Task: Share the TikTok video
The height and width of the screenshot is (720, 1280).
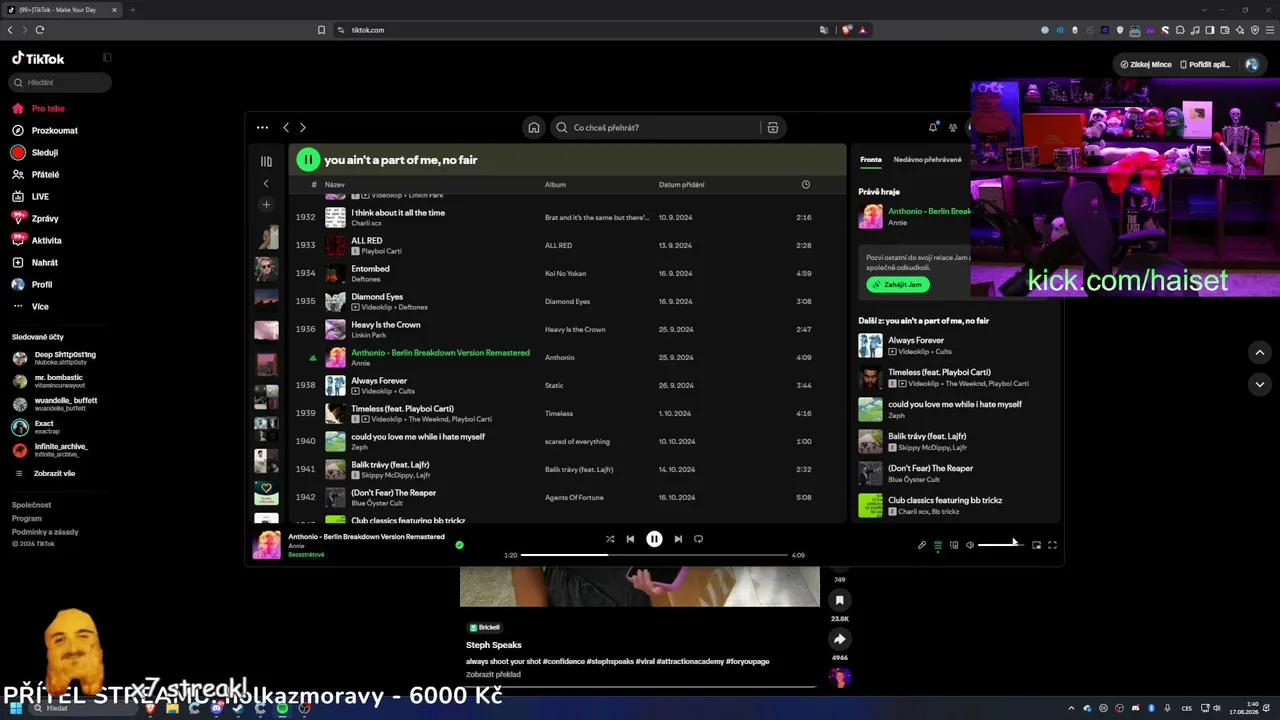Action: point(839,639)
